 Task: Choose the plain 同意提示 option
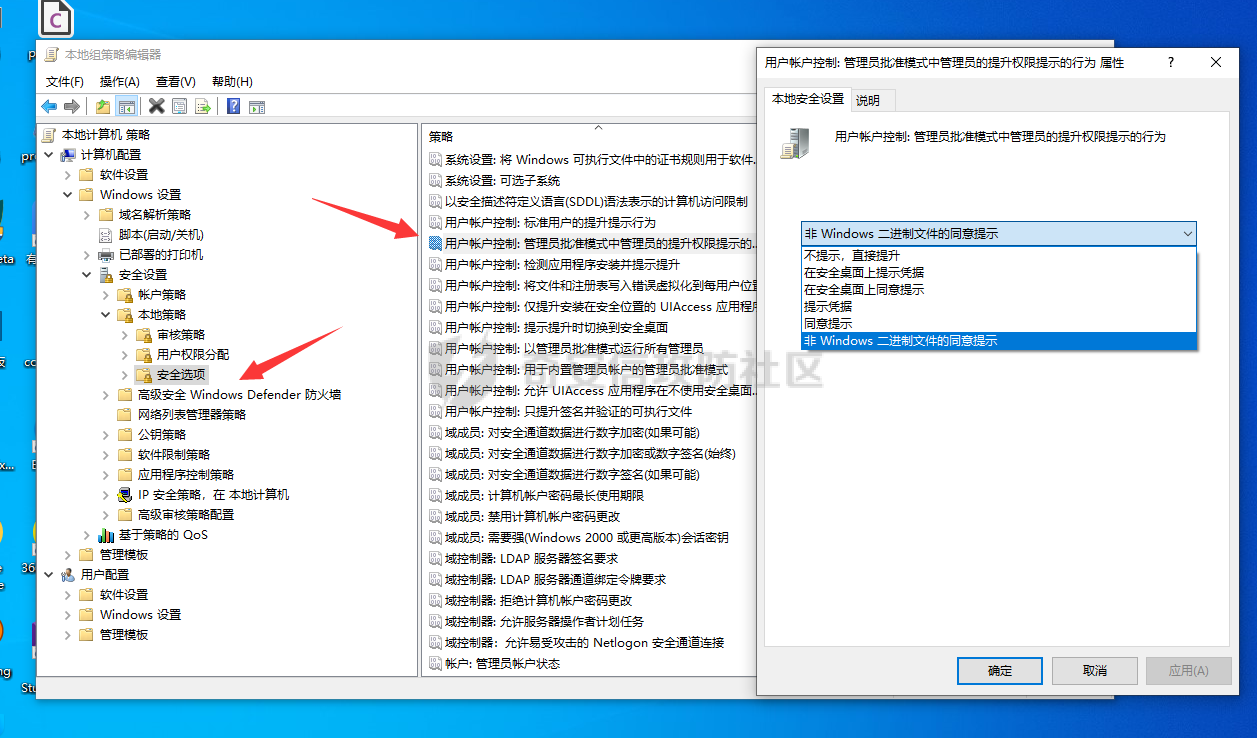998,323
